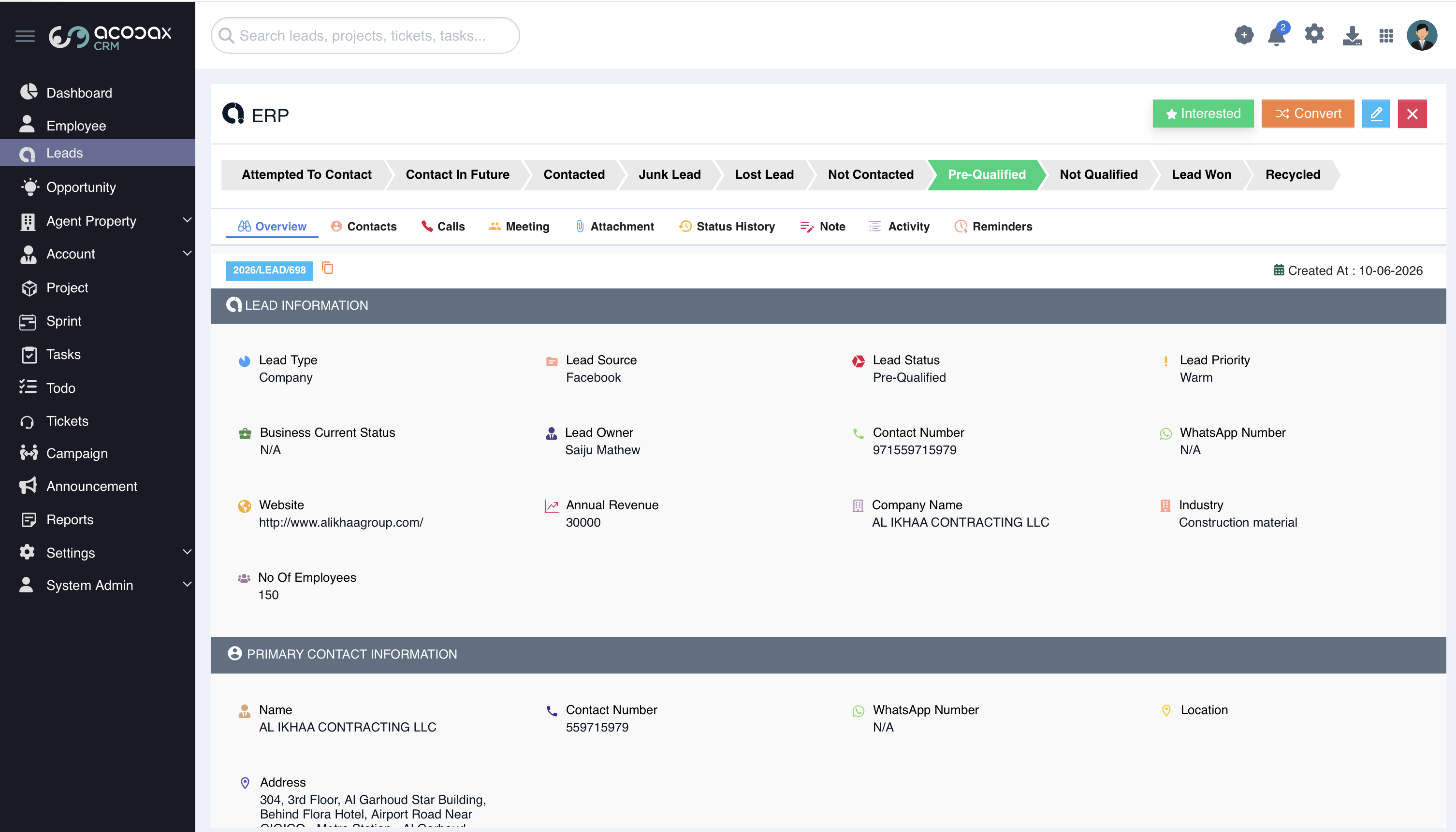Click the quick add plus icon
Image resolution: width=1456 pixels, height=832 pixels.
coord(1243,35)
